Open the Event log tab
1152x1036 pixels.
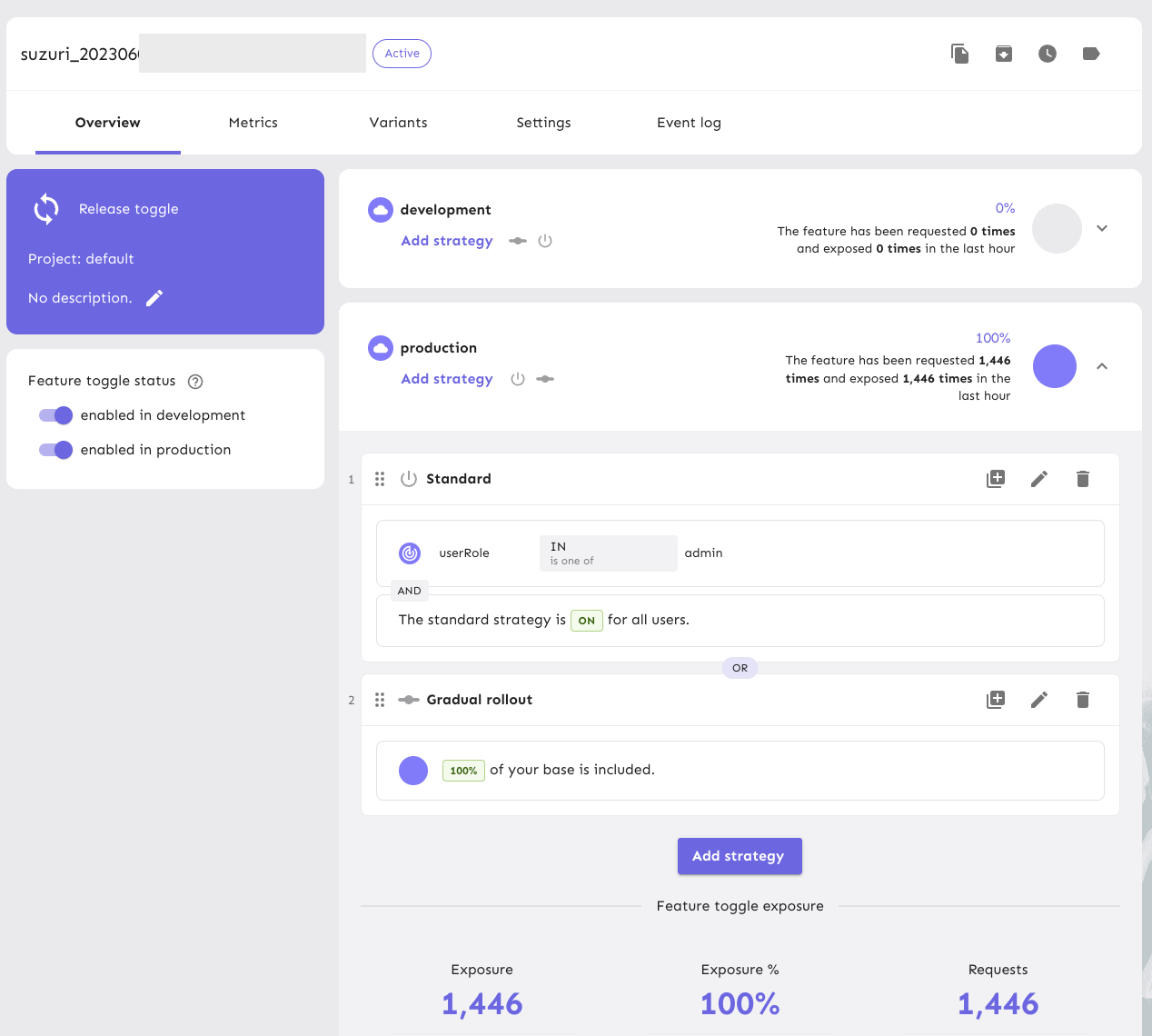pyautogui.click(x=689, y=123)
